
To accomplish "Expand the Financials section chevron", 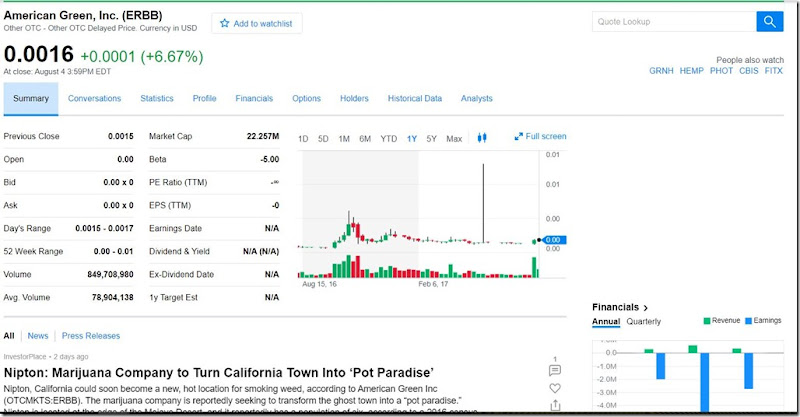I will point(646,308).
